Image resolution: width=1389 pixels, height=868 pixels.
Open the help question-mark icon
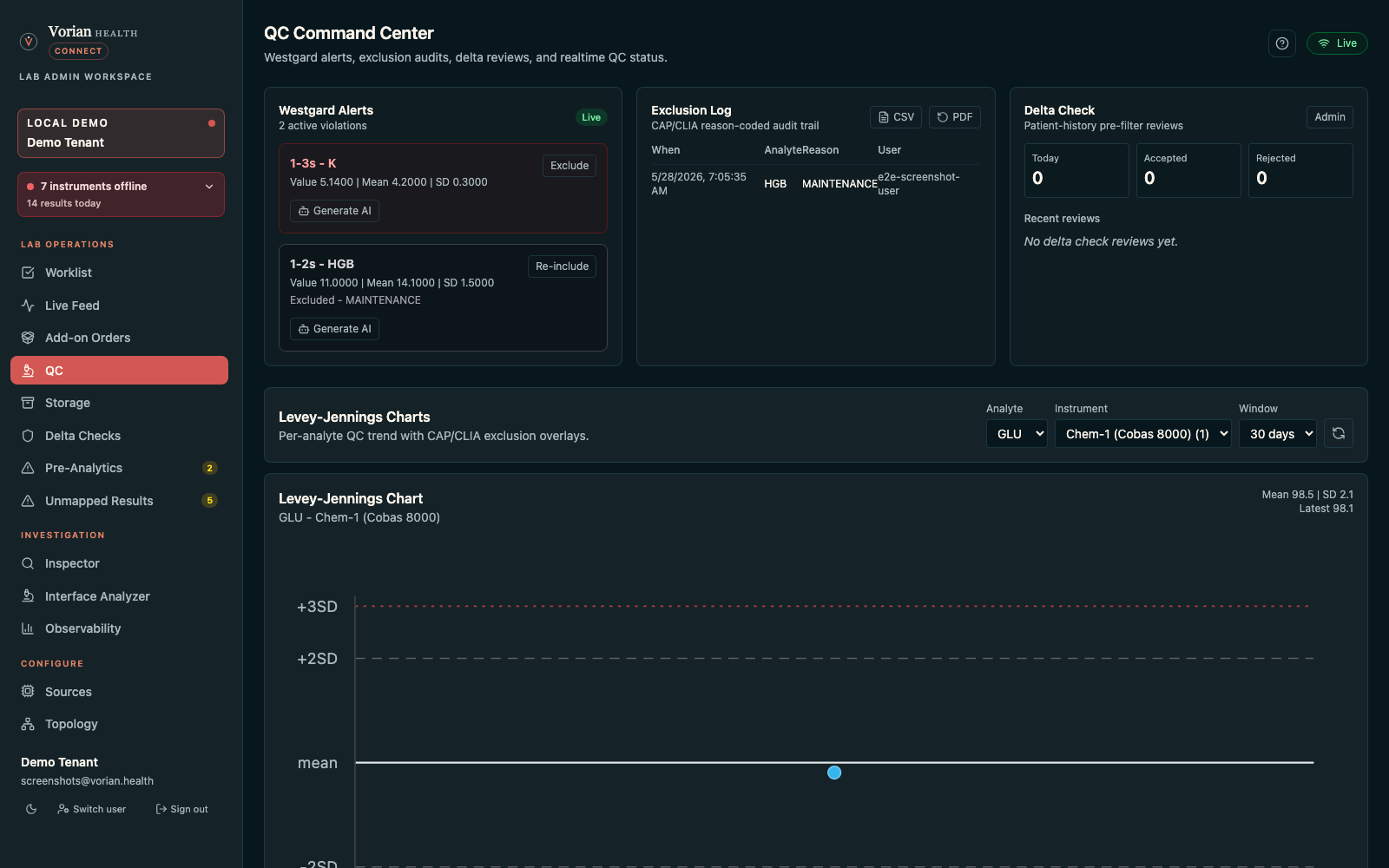tap(1282, 43)
